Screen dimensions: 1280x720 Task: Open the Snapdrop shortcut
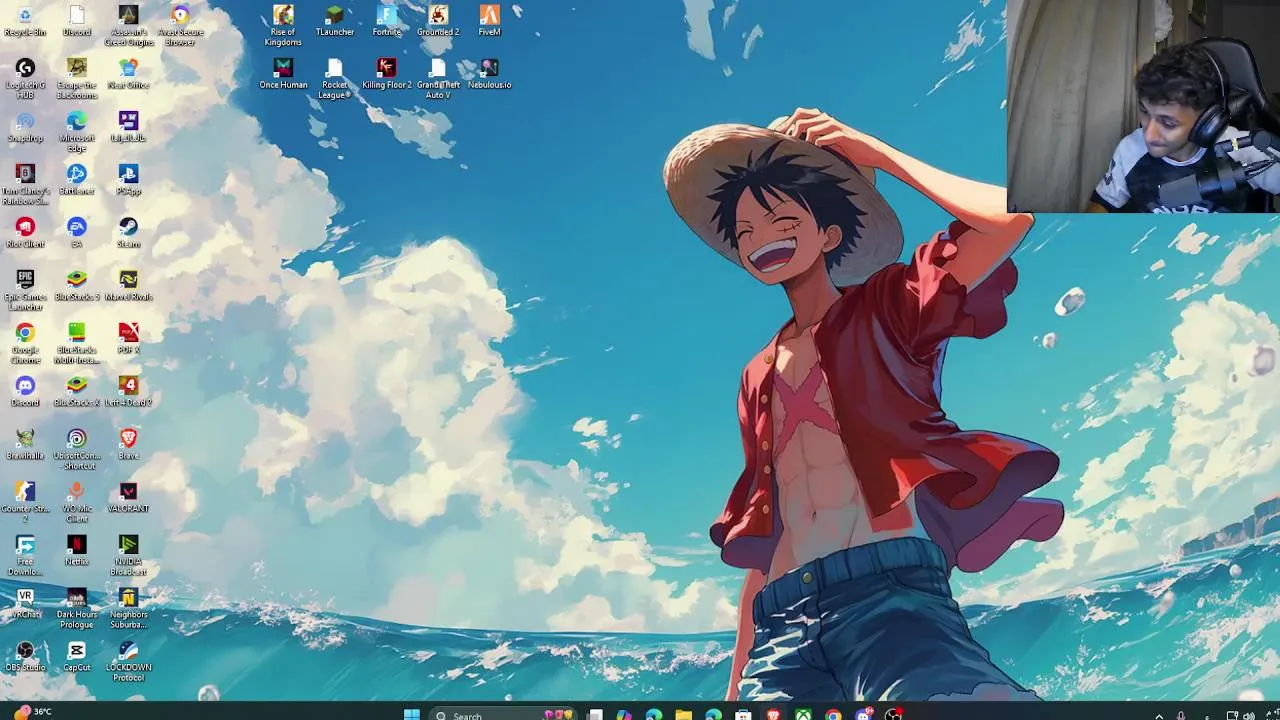tap(25, 127)
